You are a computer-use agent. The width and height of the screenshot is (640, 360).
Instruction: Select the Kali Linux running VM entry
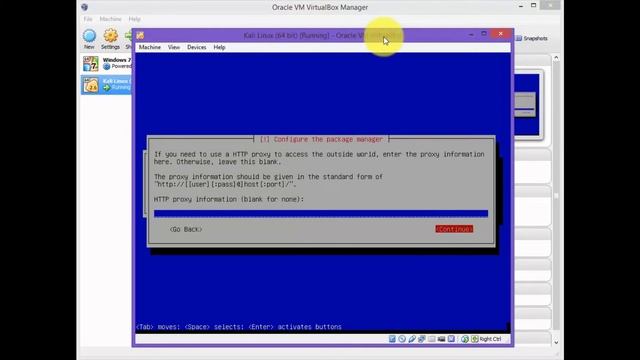pyautogui.click(x=107, y=85)
